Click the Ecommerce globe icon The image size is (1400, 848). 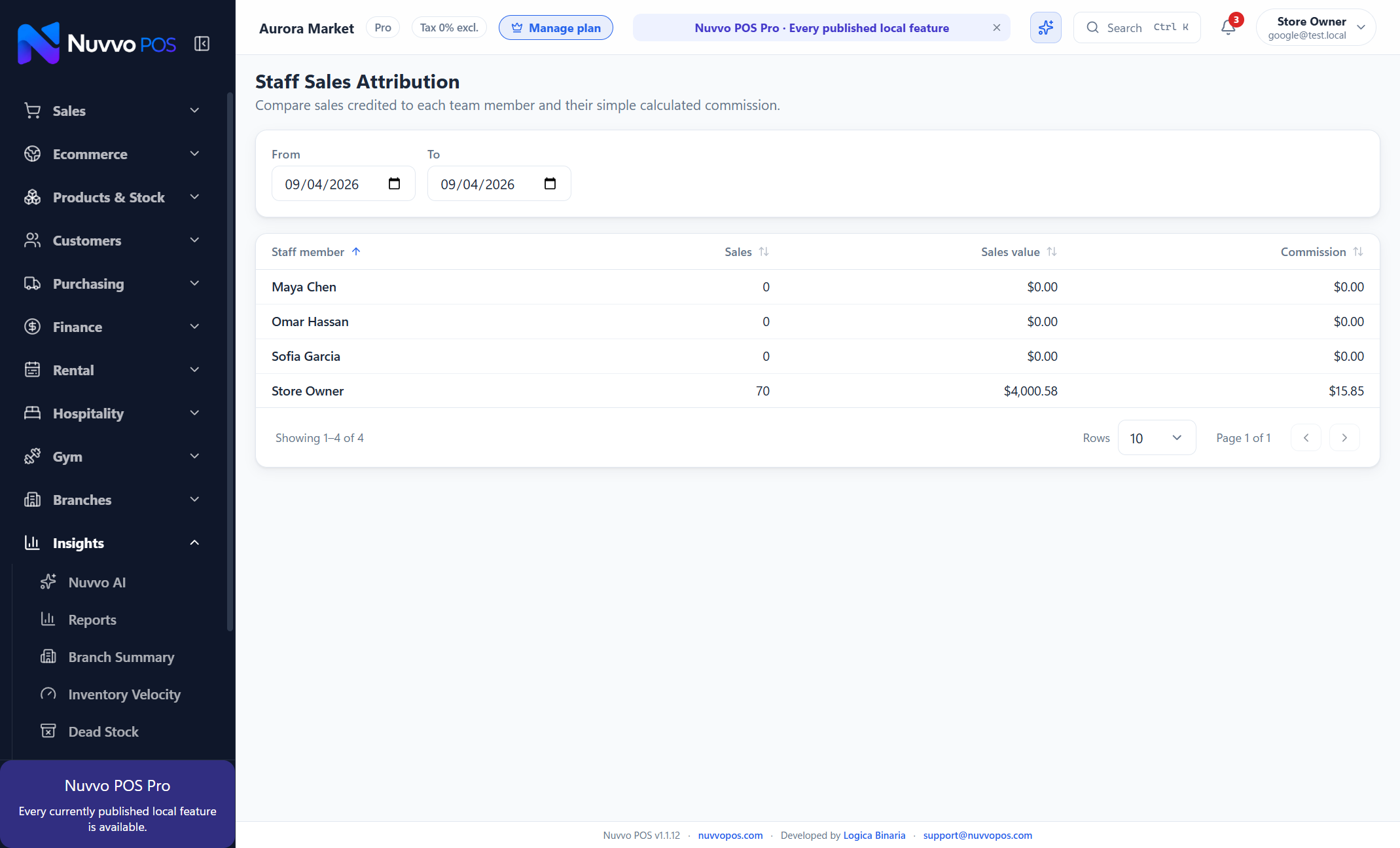point(32,154)
